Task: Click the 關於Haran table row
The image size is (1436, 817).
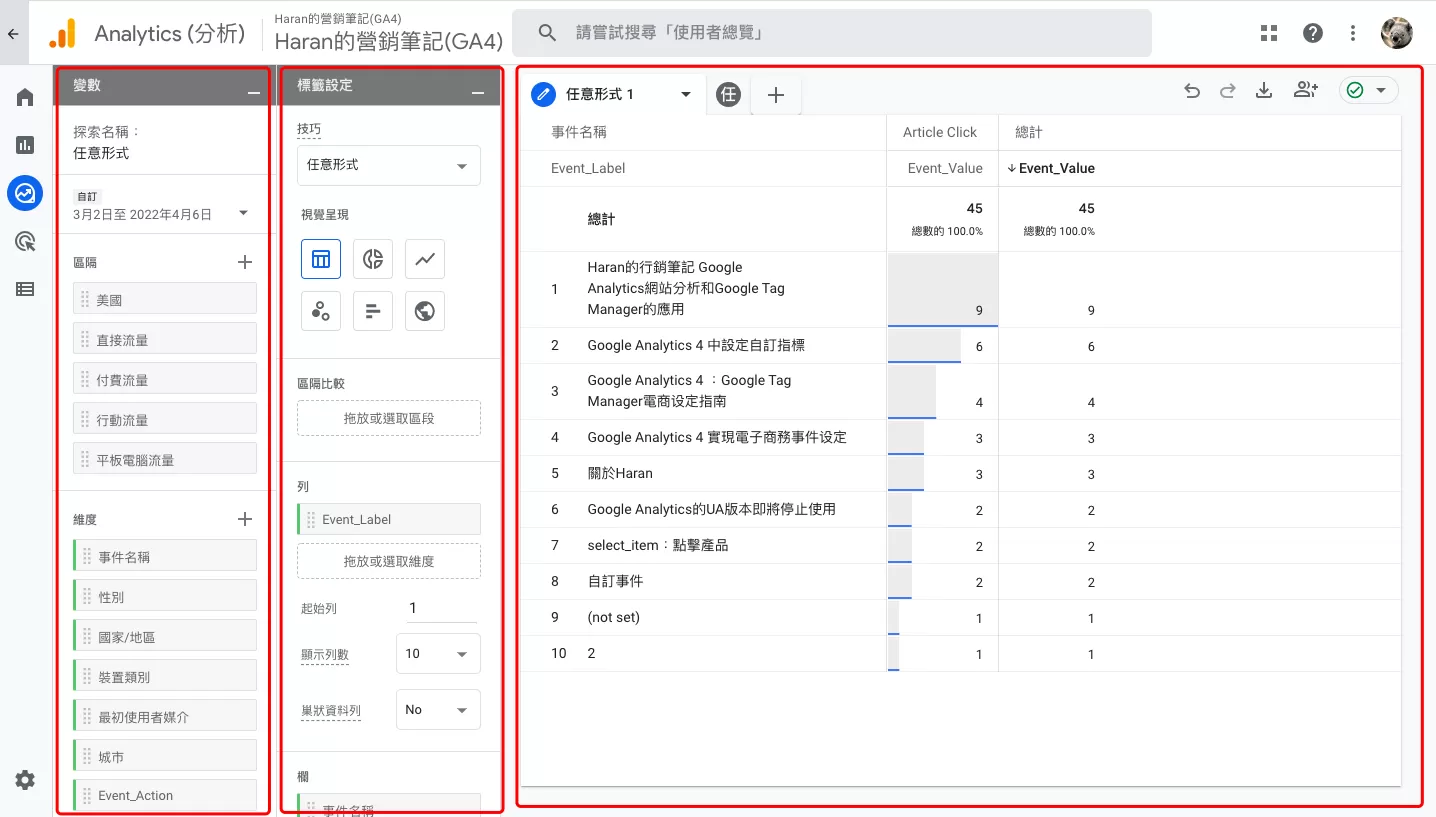Action: [960, 474]
